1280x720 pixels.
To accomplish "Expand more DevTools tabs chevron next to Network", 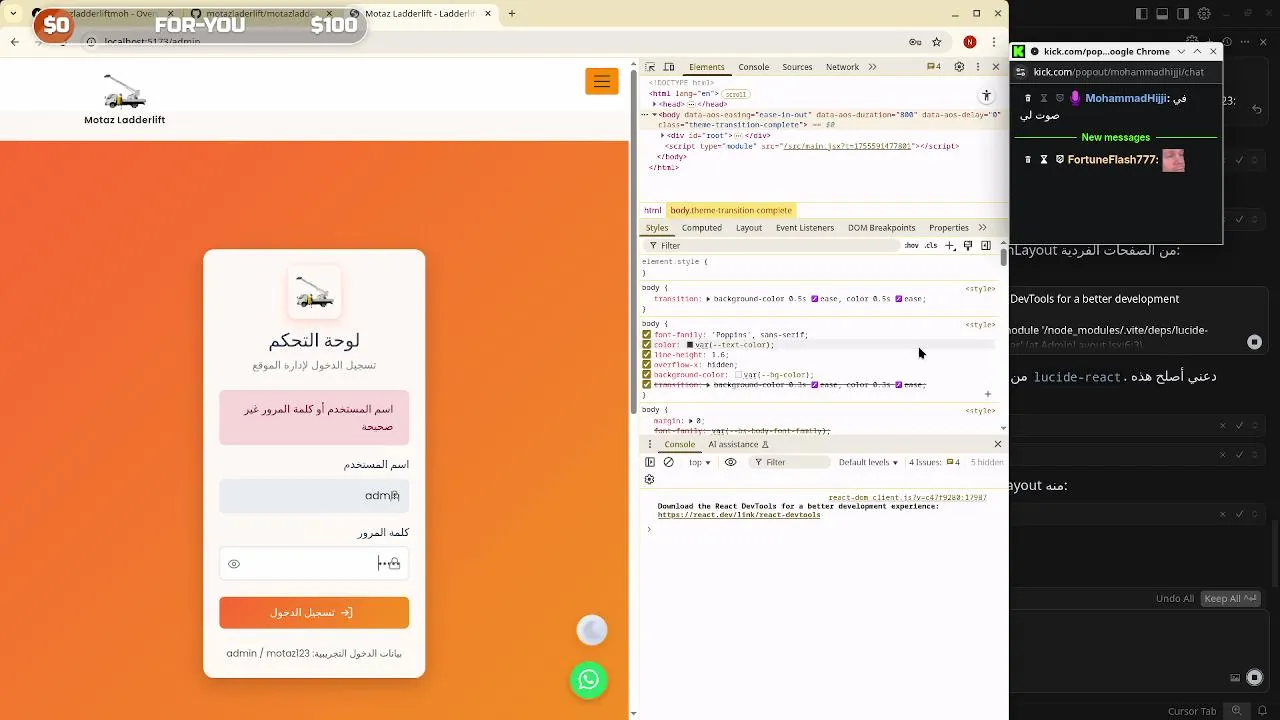I will pyautogui.click(x=872, y=67).
